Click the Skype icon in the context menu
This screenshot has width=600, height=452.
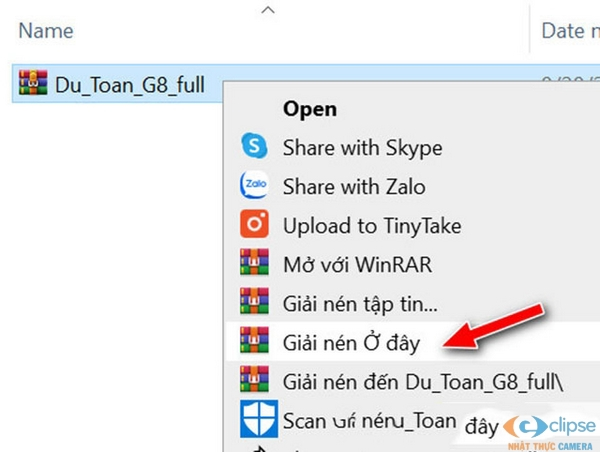pos(255,147)
